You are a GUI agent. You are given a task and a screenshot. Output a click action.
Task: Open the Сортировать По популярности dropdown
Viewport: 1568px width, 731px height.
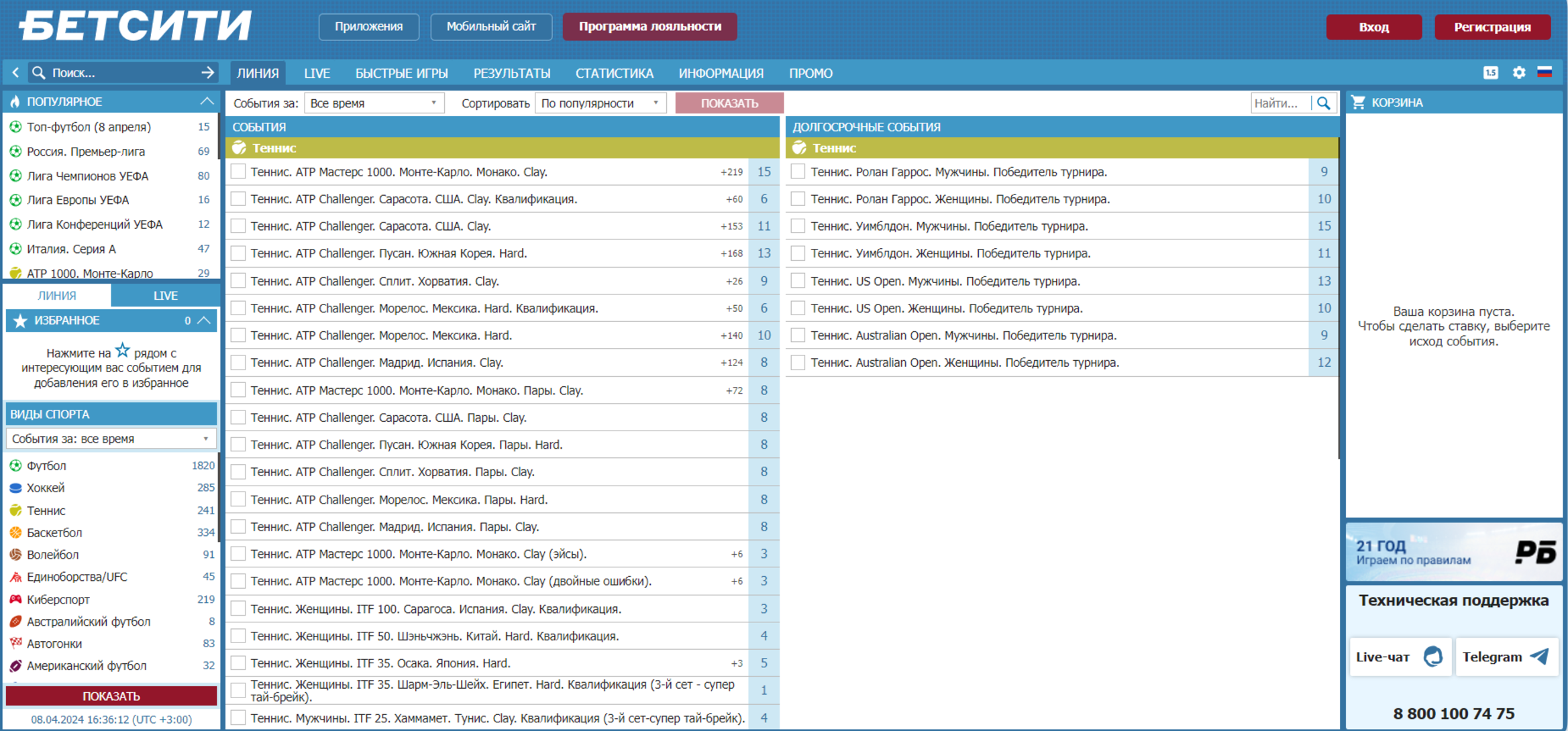click(x=600, y=103)
